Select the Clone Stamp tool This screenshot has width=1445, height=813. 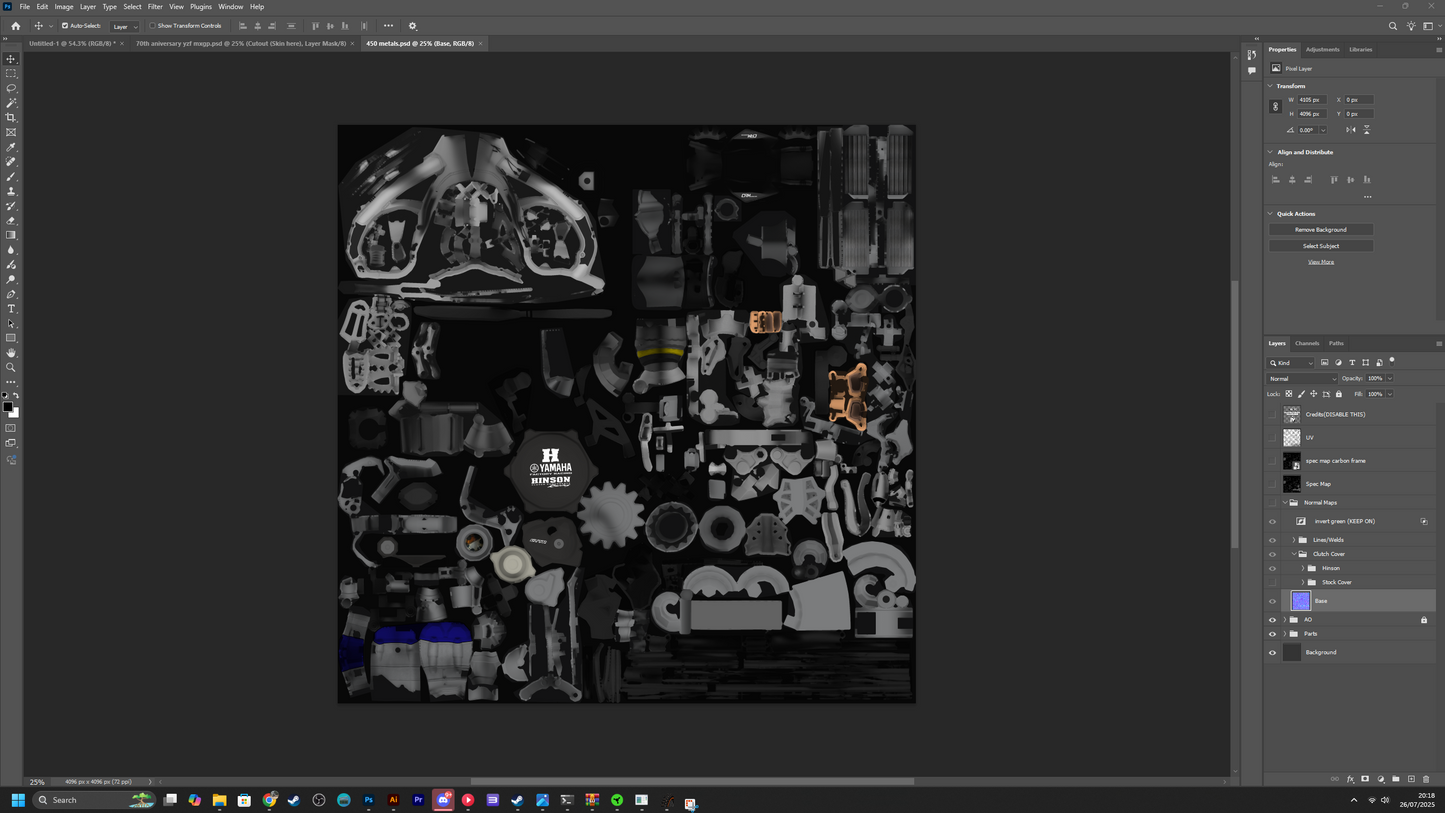[11, 191]
